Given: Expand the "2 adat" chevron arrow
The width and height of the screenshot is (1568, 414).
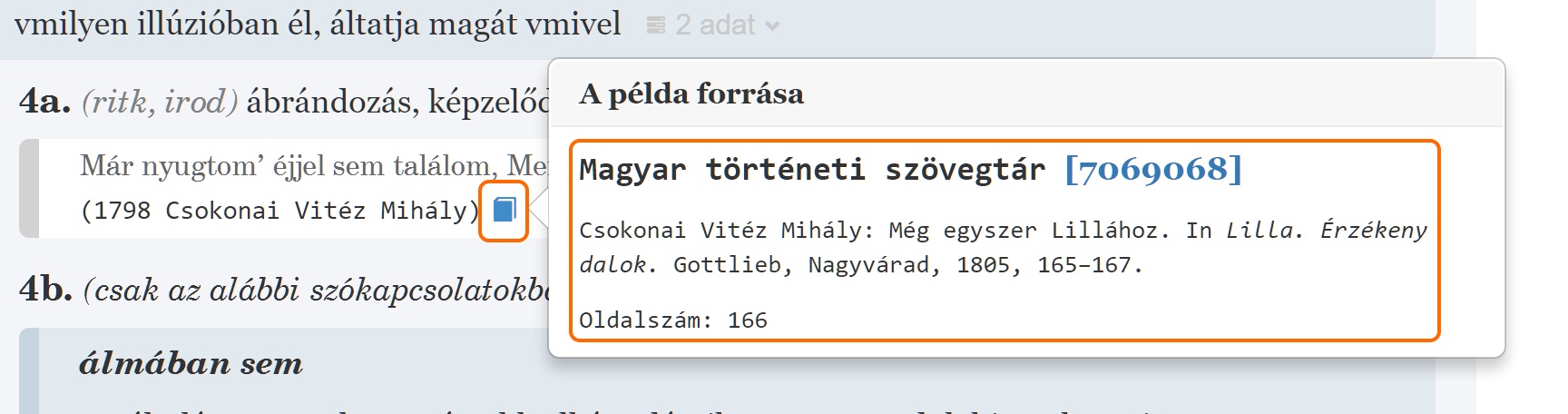Looking at the screenshot, I should coord(772,26).
